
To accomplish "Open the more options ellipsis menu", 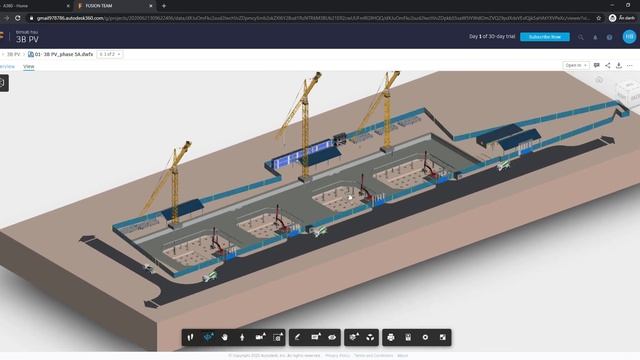I will point(630,65).
